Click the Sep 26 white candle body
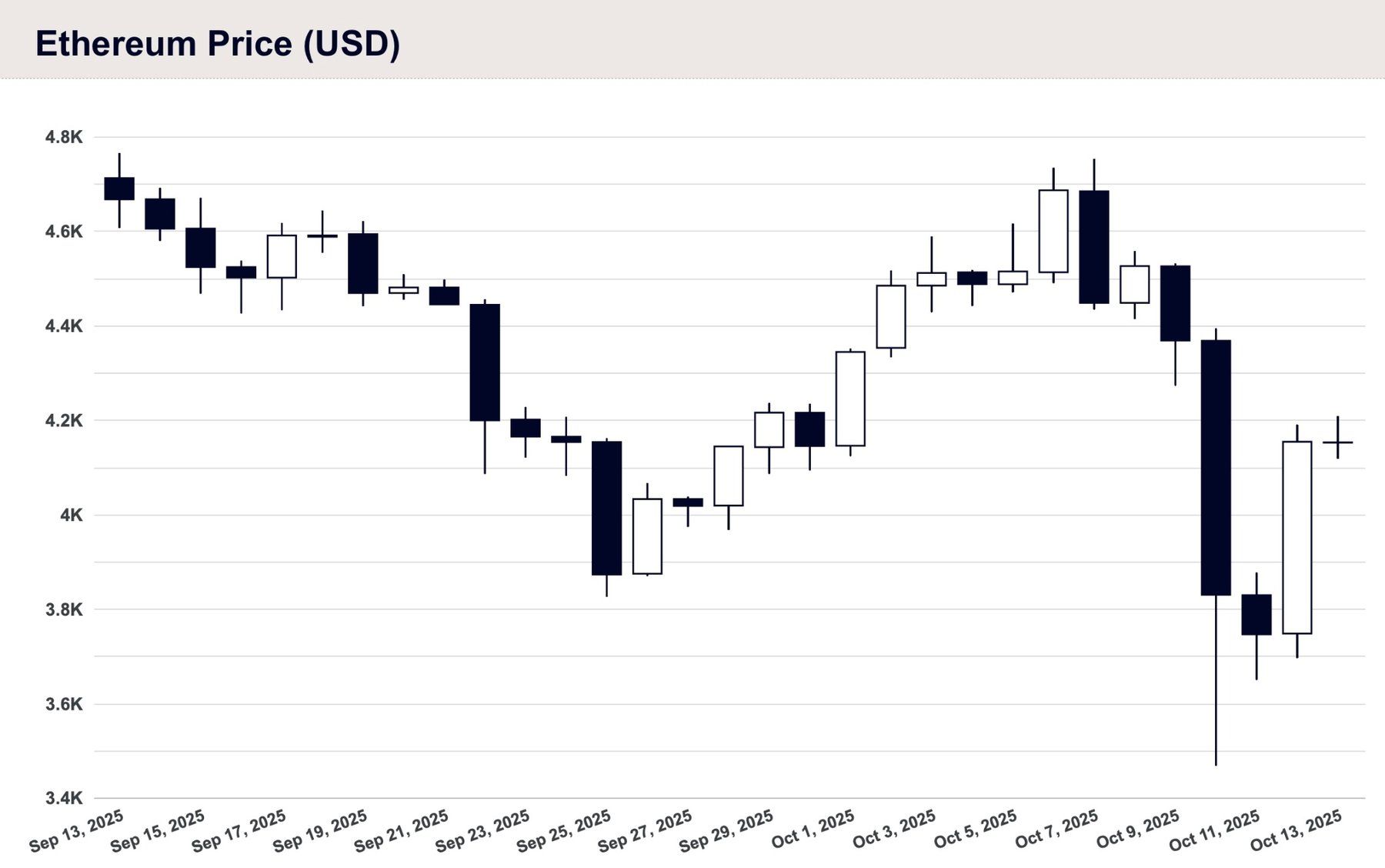1385x868 pixels. click(647, 536)
